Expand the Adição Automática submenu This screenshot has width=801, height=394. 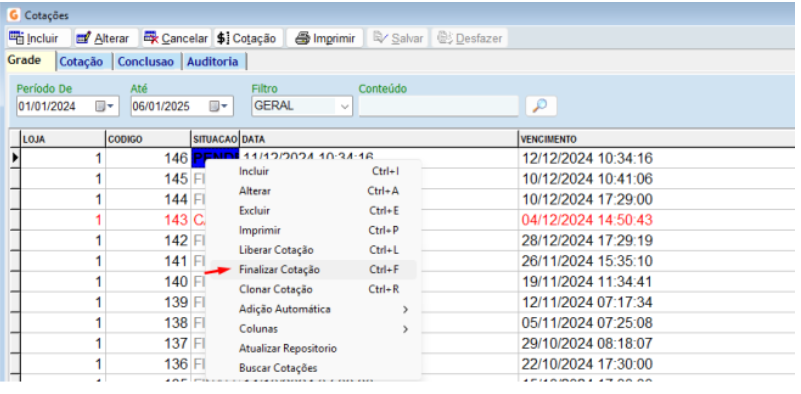click(313, 309)
